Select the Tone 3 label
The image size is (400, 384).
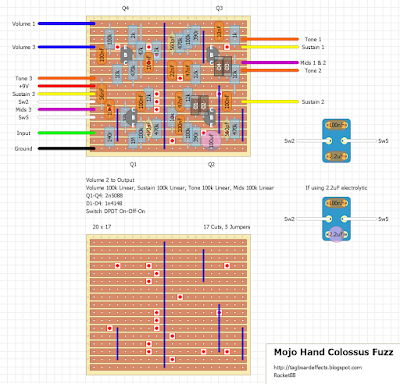point(23,78)
